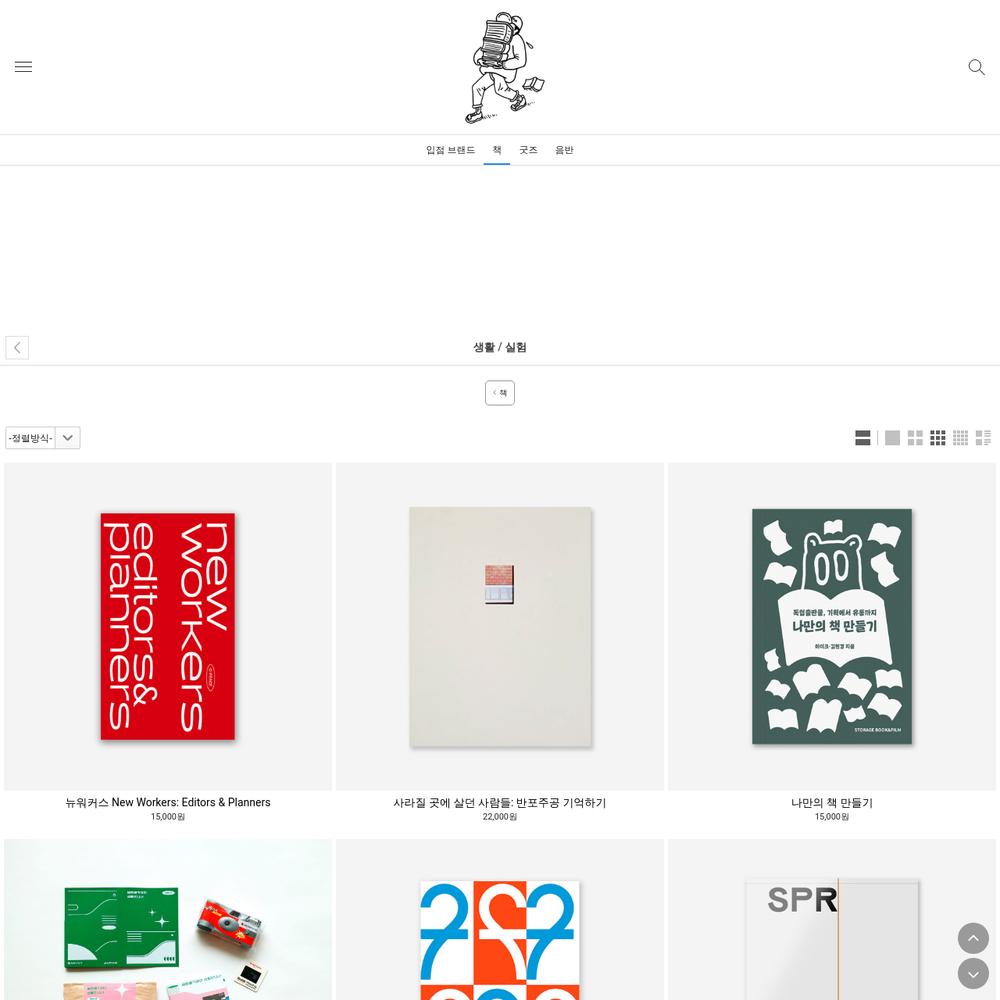Select the three-by-three grid view icon
The height and width of the screenshot is (1000, 1000).
(938, 438)
